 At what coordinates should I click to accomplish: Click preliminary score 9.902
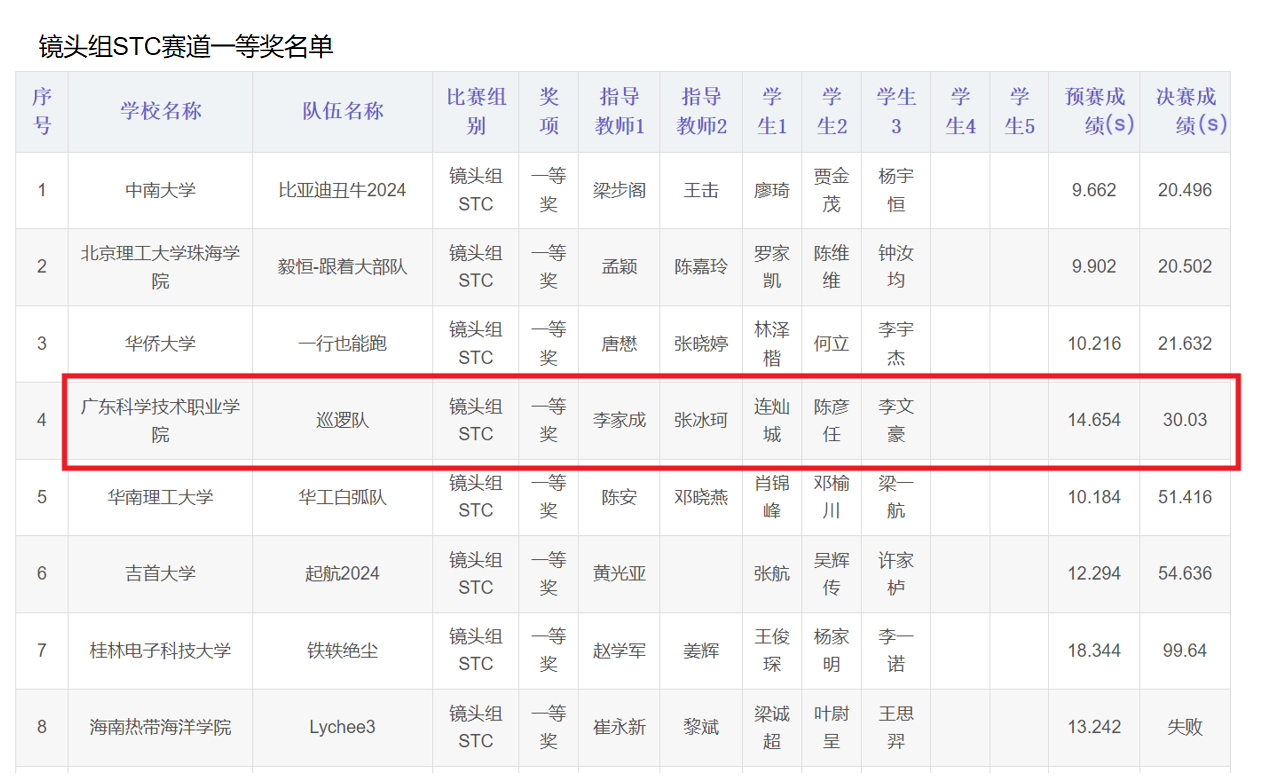(1094, 267)
